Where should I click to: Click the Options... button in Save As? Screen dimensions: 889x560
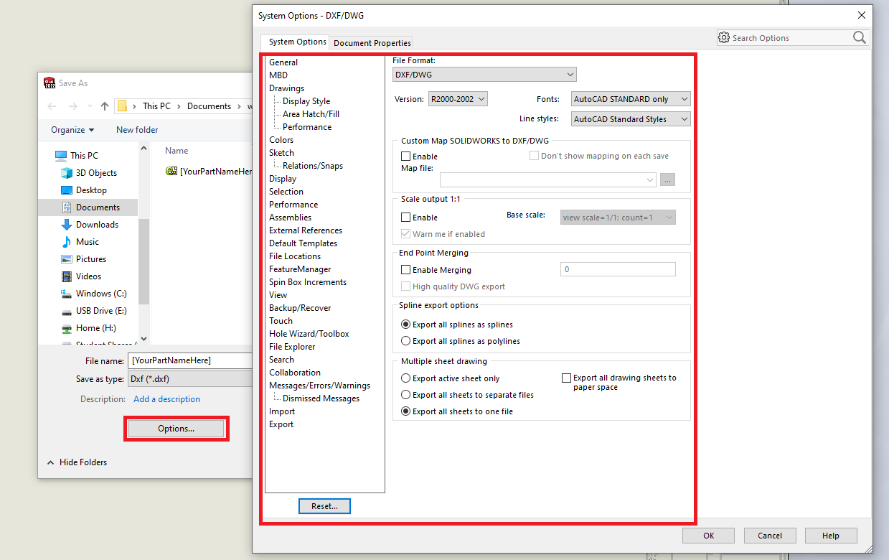(x=176, y=429)
